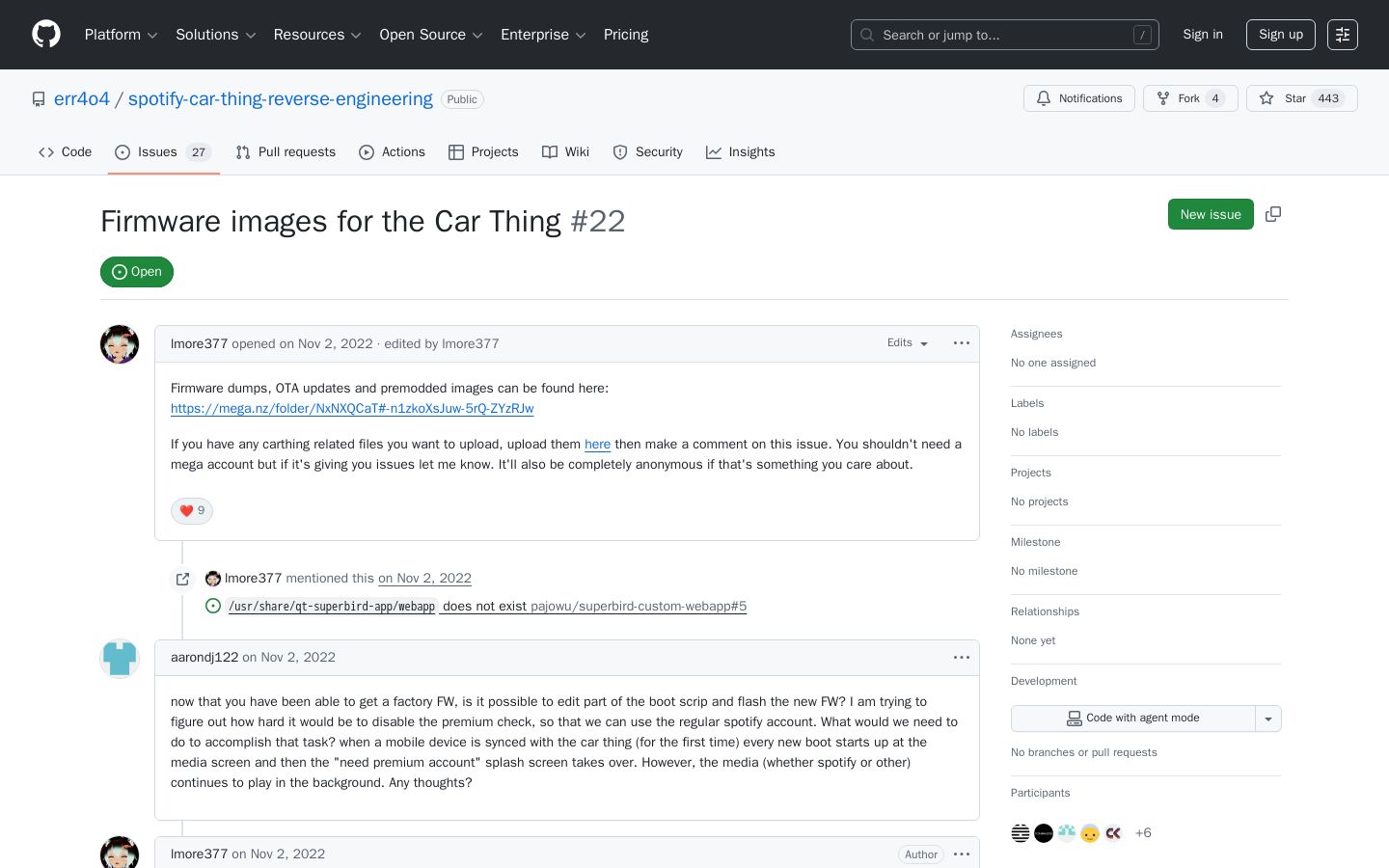Open the 'on Nov 2, 2022' mention timestamp
The image size is (1389, 868).
click(x=424, y=579)
